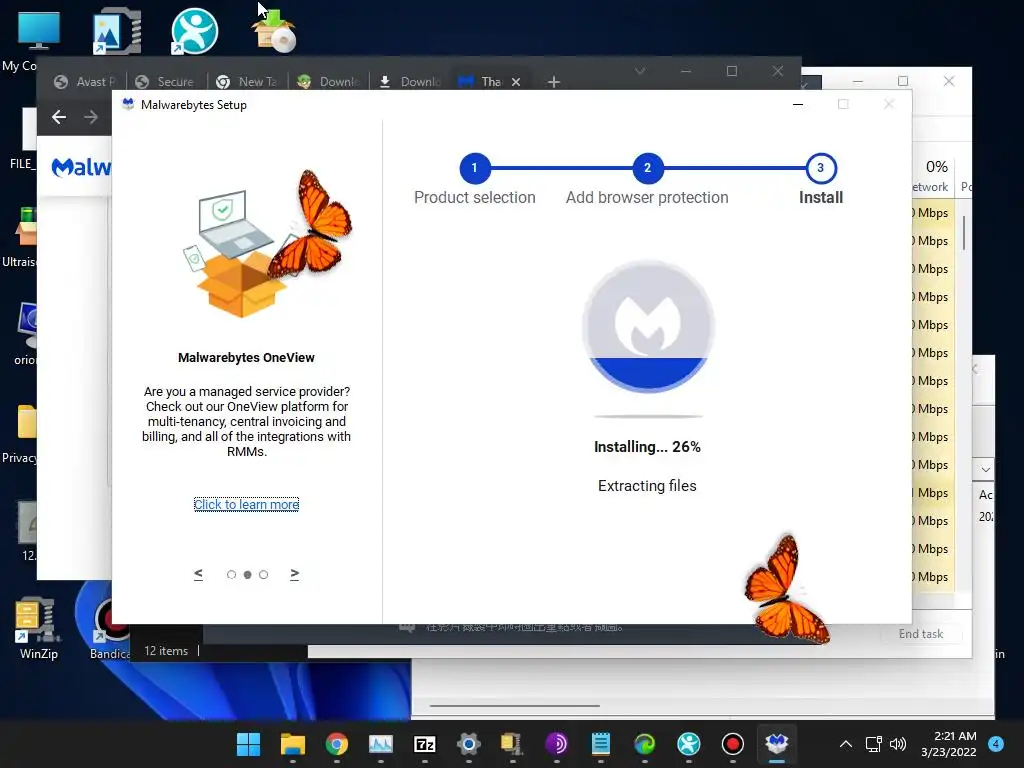Select Malwarebytes Setup in taskbar

pos(776,744)
